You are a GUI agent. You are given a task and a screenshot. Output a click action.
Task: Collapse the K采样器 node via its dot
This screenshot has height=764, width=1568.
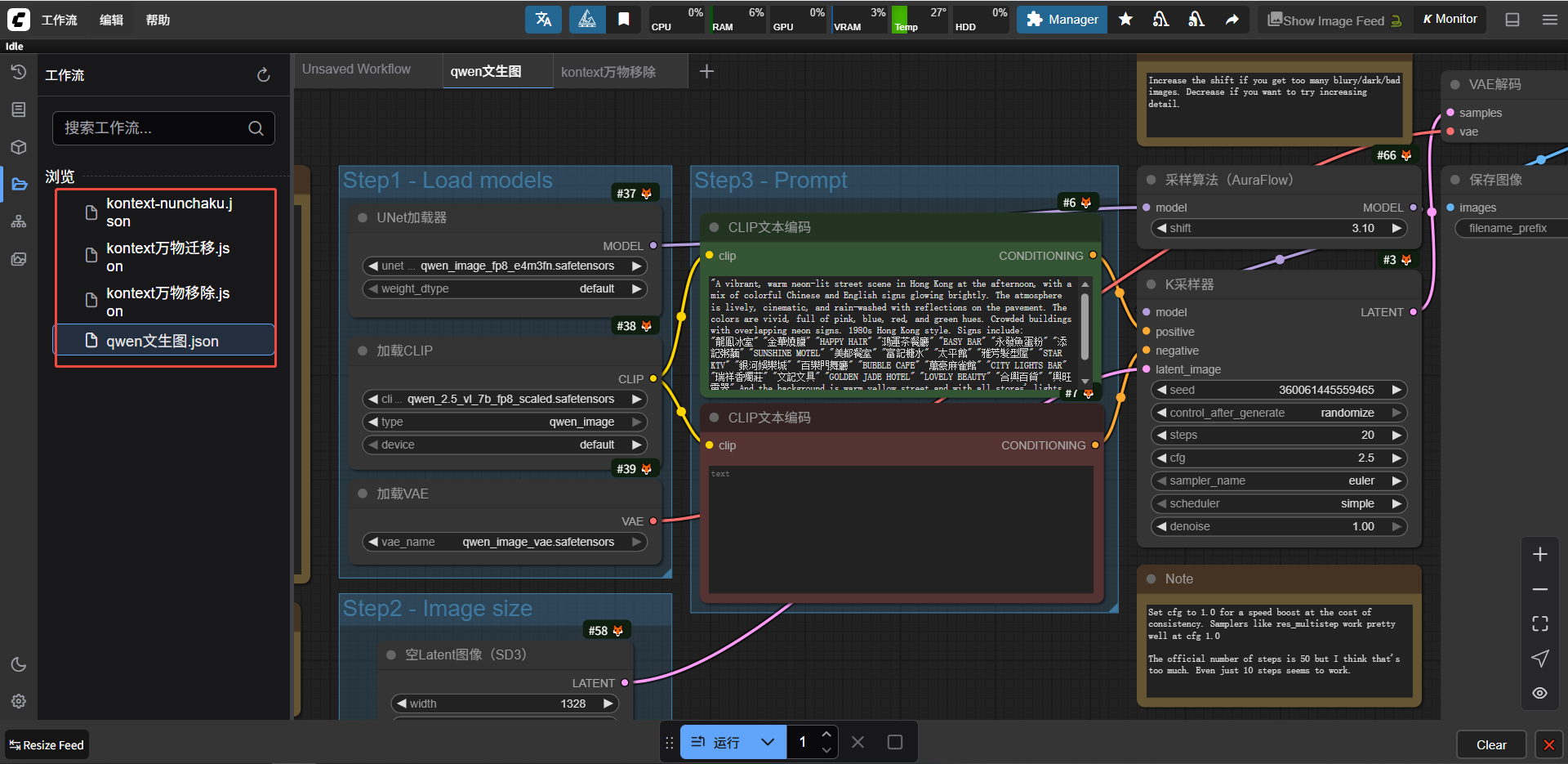point(1151,284)
